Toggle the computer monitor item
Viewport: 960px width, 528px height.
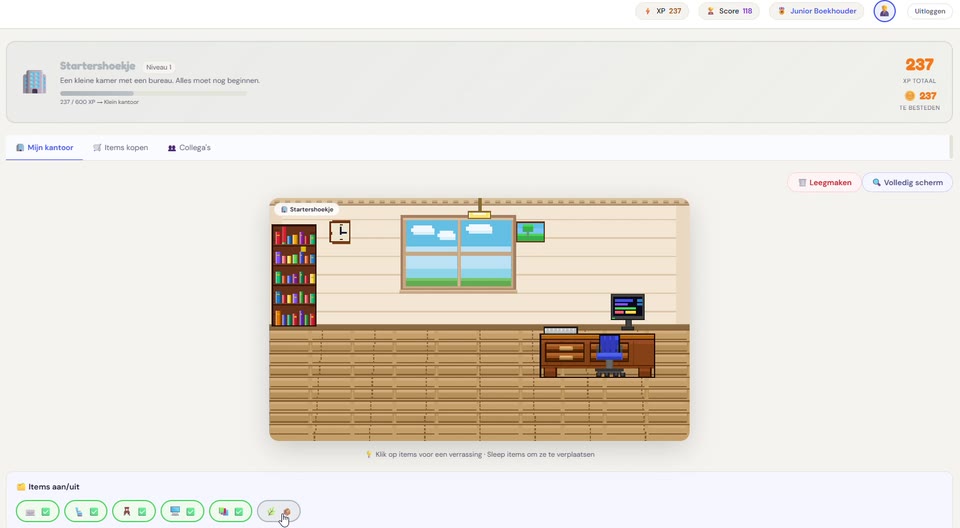pos(182,511)
